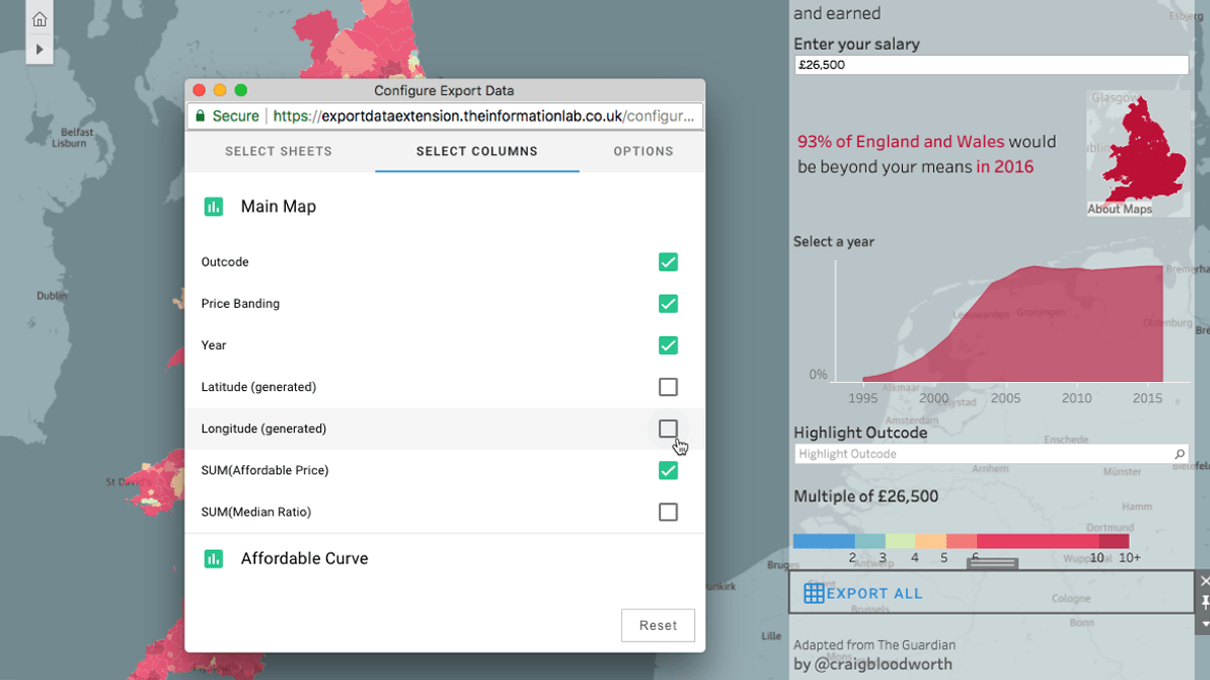
Task: Click the Enter your salary field
Action: click(x=990, y=65)
